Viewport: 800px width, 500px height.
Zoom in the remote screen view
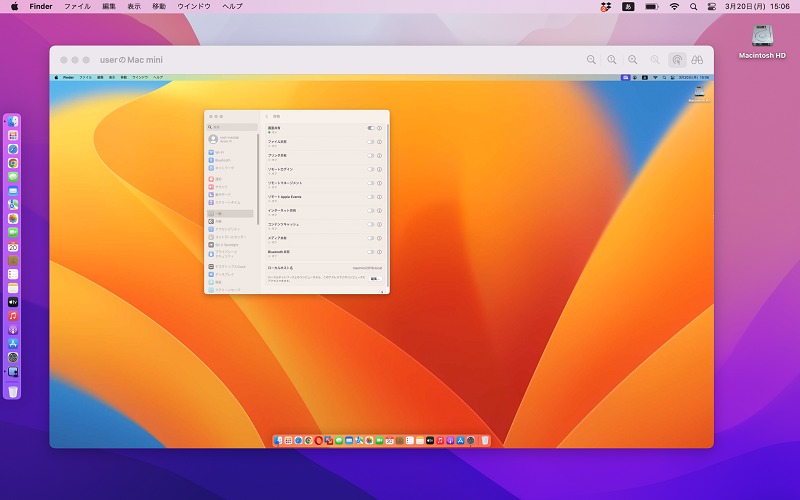[x=633, y=60]
